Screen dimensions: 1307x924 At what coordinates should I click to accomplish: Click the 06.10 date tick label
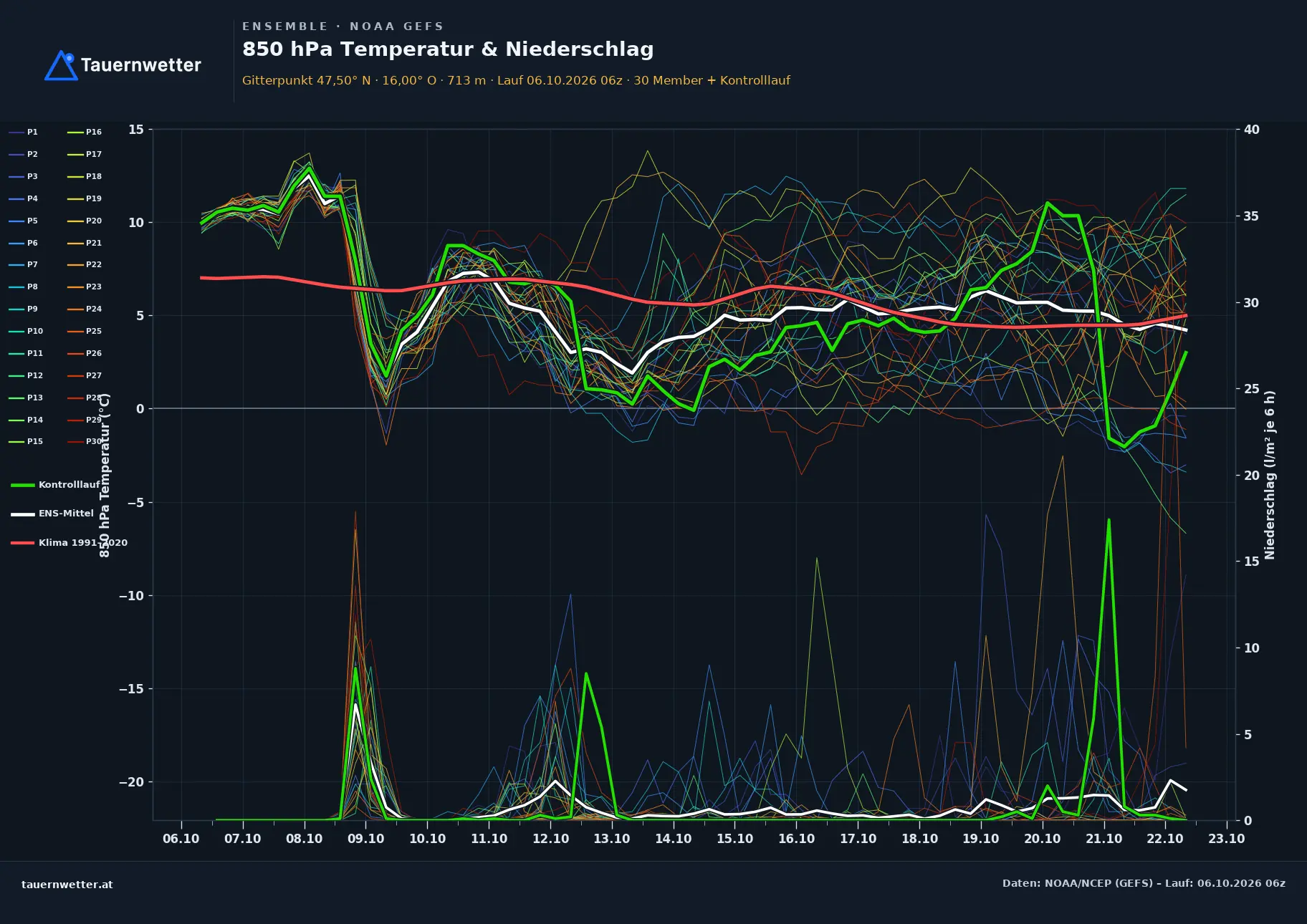(181, 839)
